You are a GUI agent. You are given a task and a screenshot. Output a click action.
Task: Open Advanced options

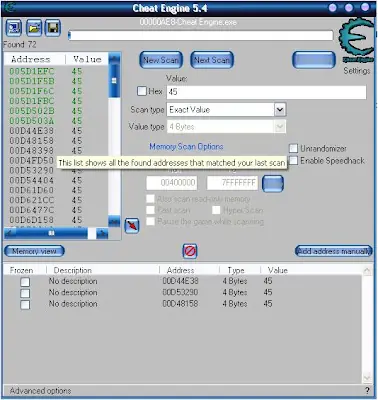coord(40,390)
